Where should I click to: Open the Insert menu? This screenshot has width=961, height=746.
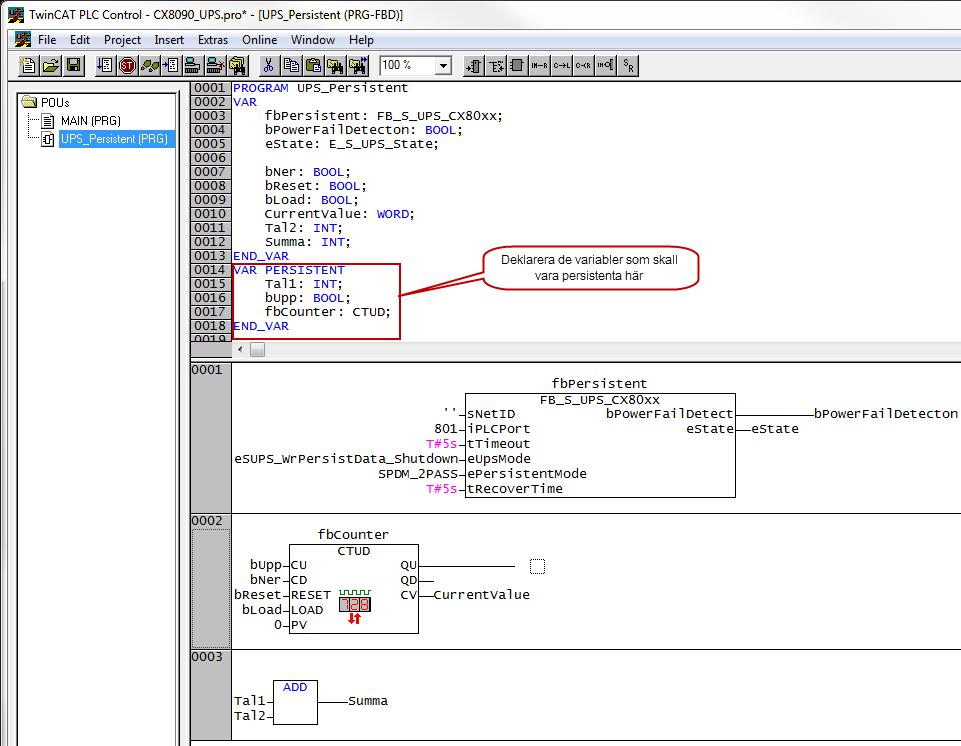(x=169, y=40)
